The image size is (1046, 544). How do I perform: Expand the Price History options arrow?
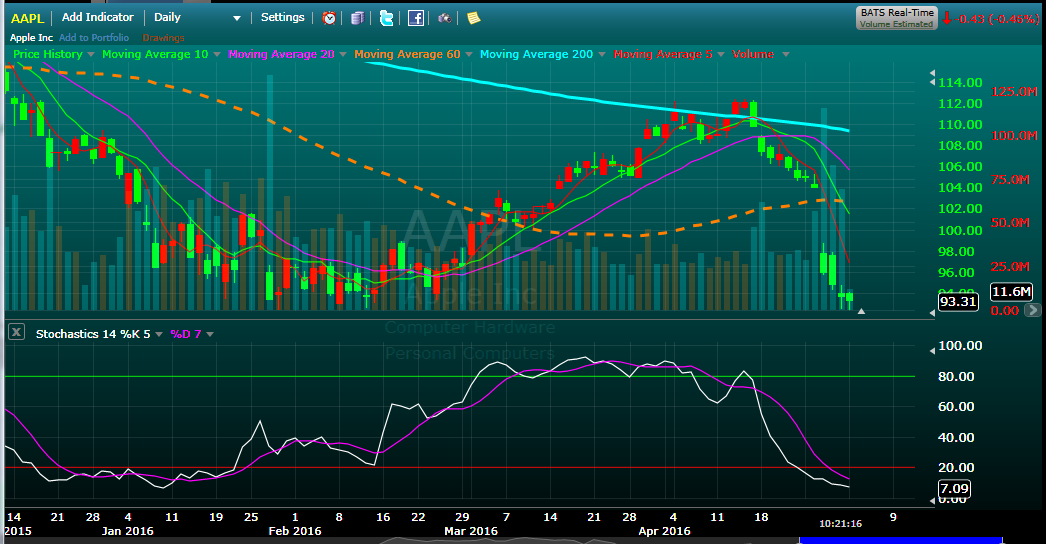(x=91, y=54)
